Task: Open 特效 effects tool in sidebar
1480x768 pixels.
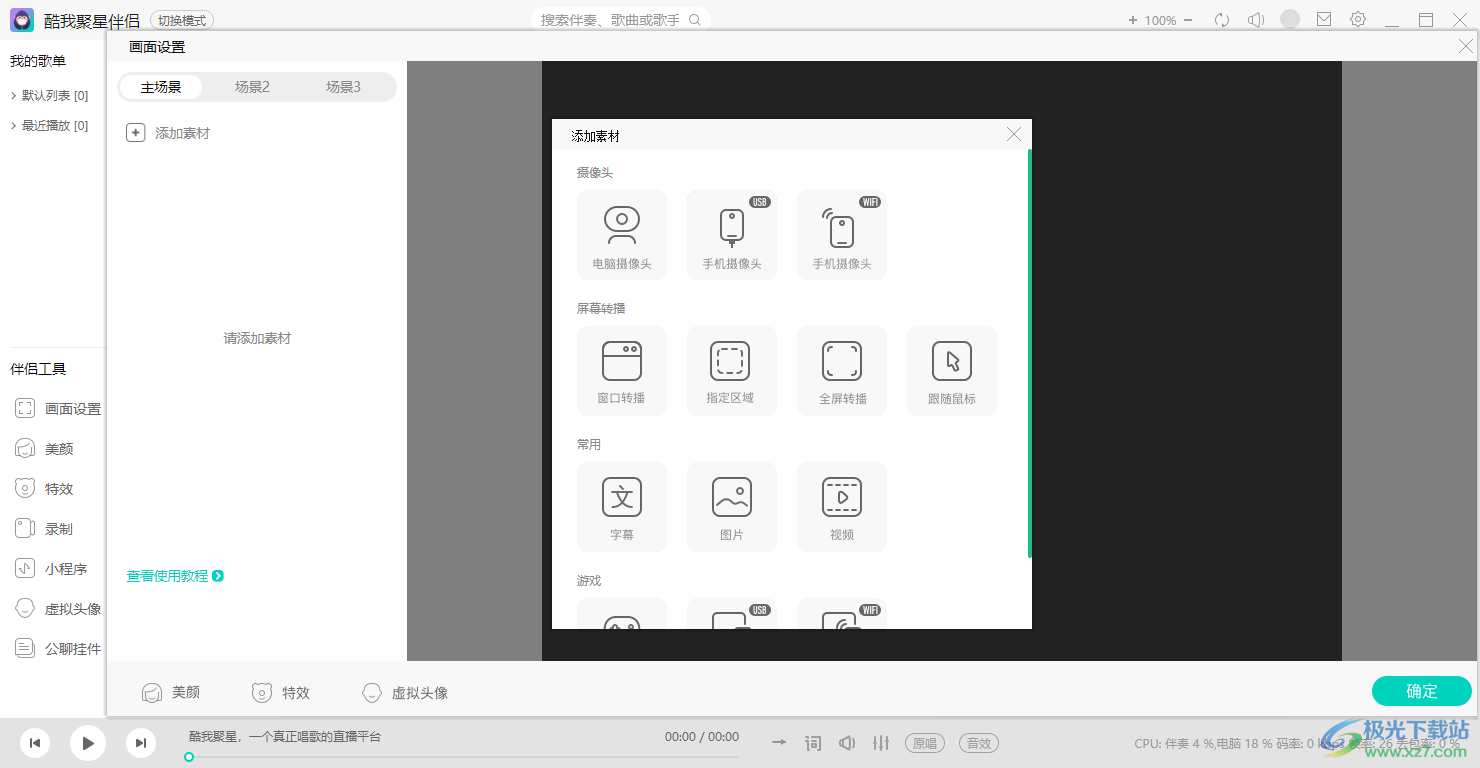Action: pyautogui.click(x=45, y=489)
